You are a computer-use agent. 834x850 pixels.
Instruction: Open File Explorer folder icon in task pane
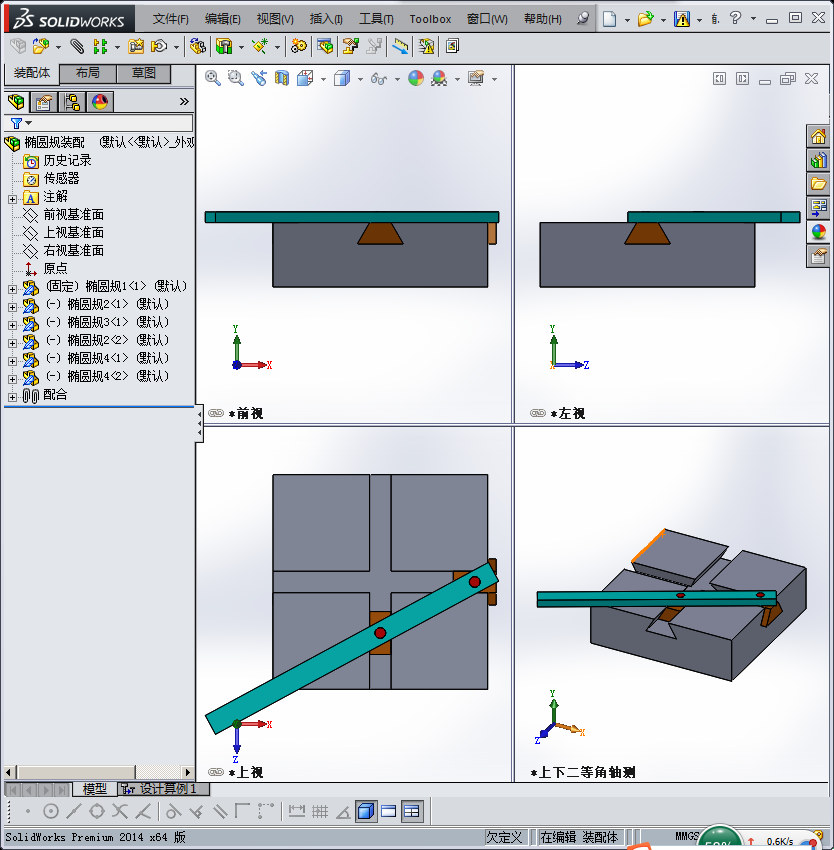818,184
